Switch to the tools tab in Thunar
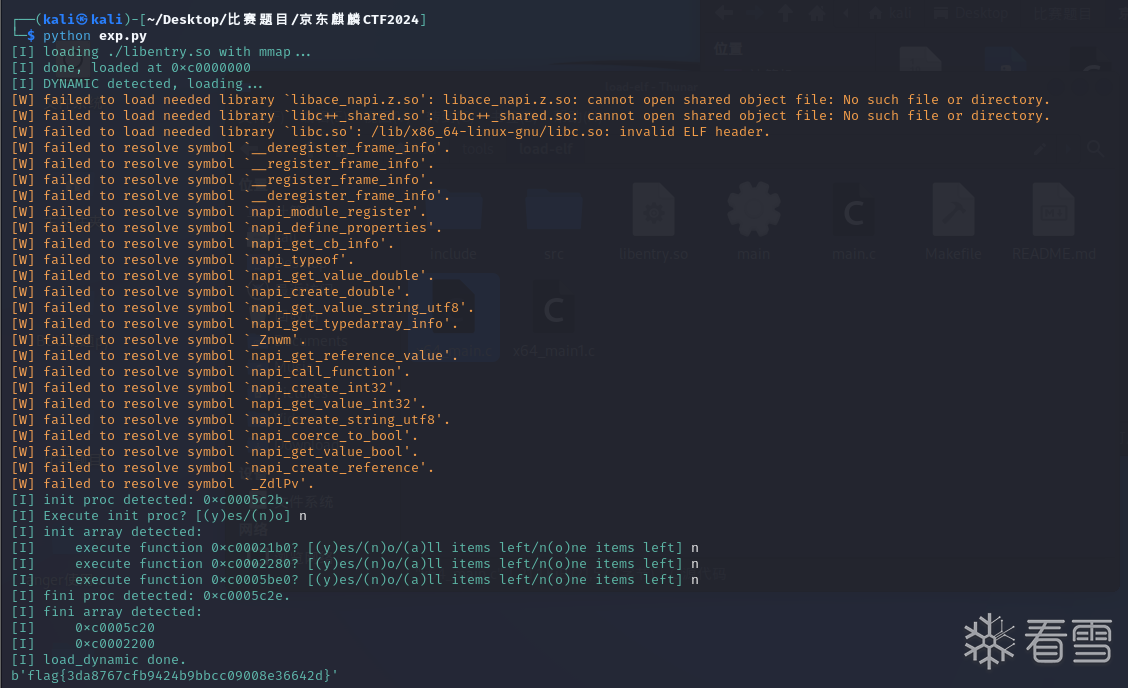 478,149
